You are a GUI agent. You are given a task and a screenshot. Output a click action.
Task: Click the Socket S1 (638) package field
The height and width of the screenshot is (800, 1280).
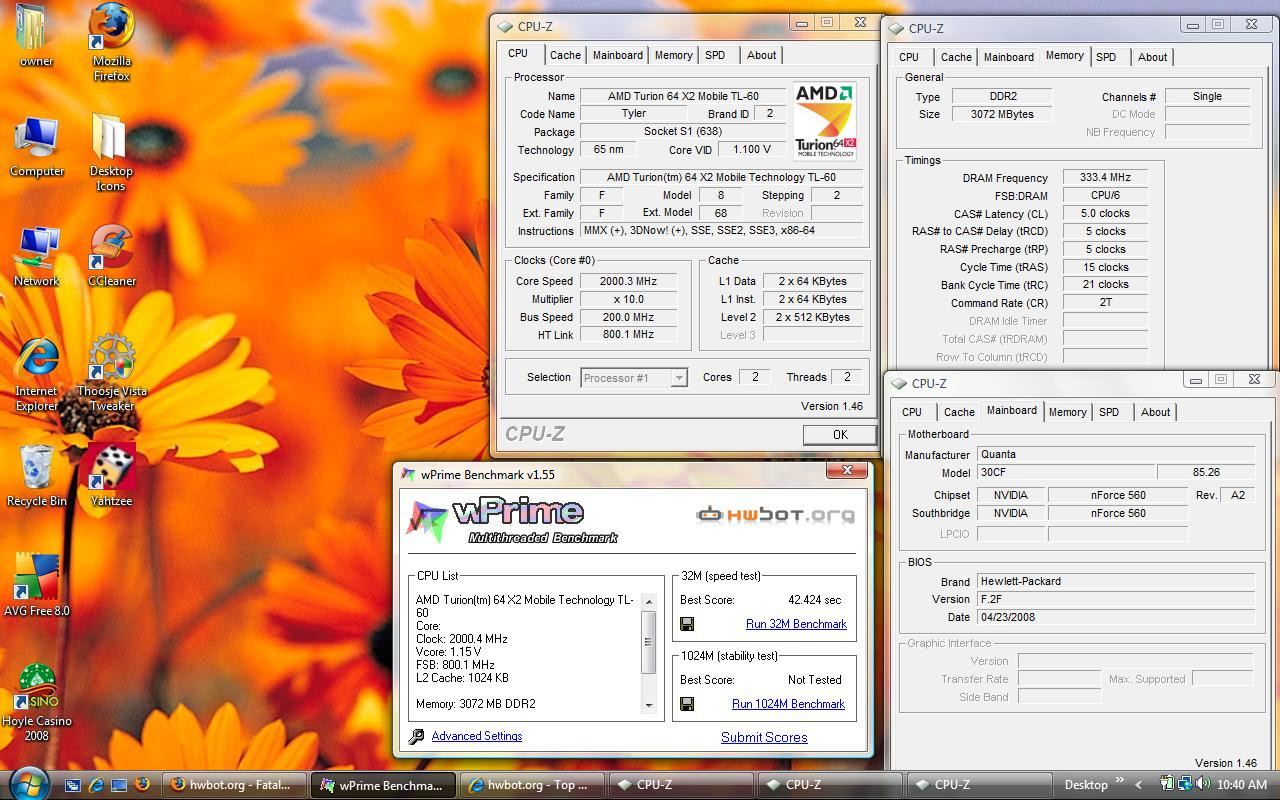(683, 131)
